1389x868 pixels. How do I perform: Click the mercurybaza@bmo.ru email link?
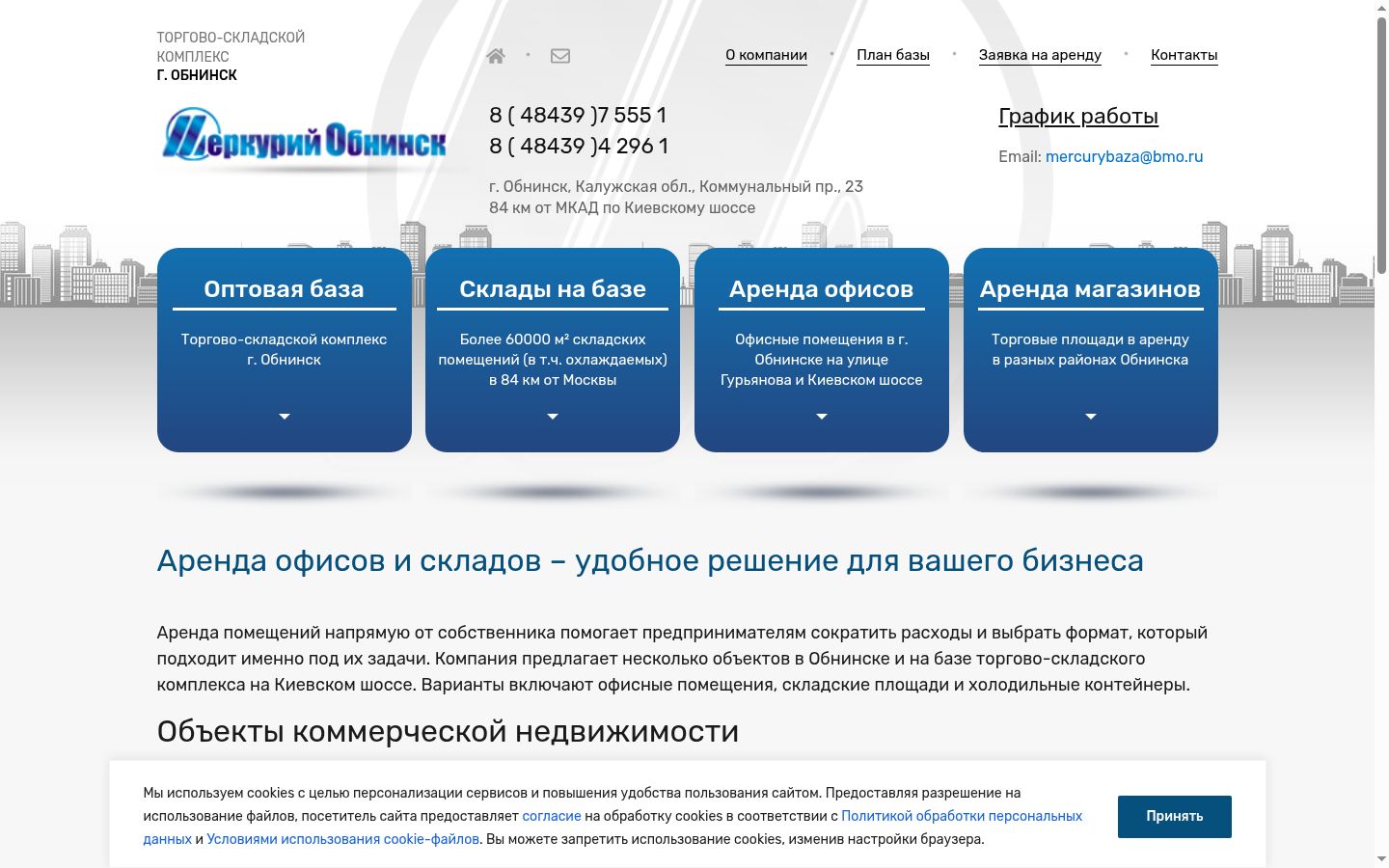point(1124,156)
